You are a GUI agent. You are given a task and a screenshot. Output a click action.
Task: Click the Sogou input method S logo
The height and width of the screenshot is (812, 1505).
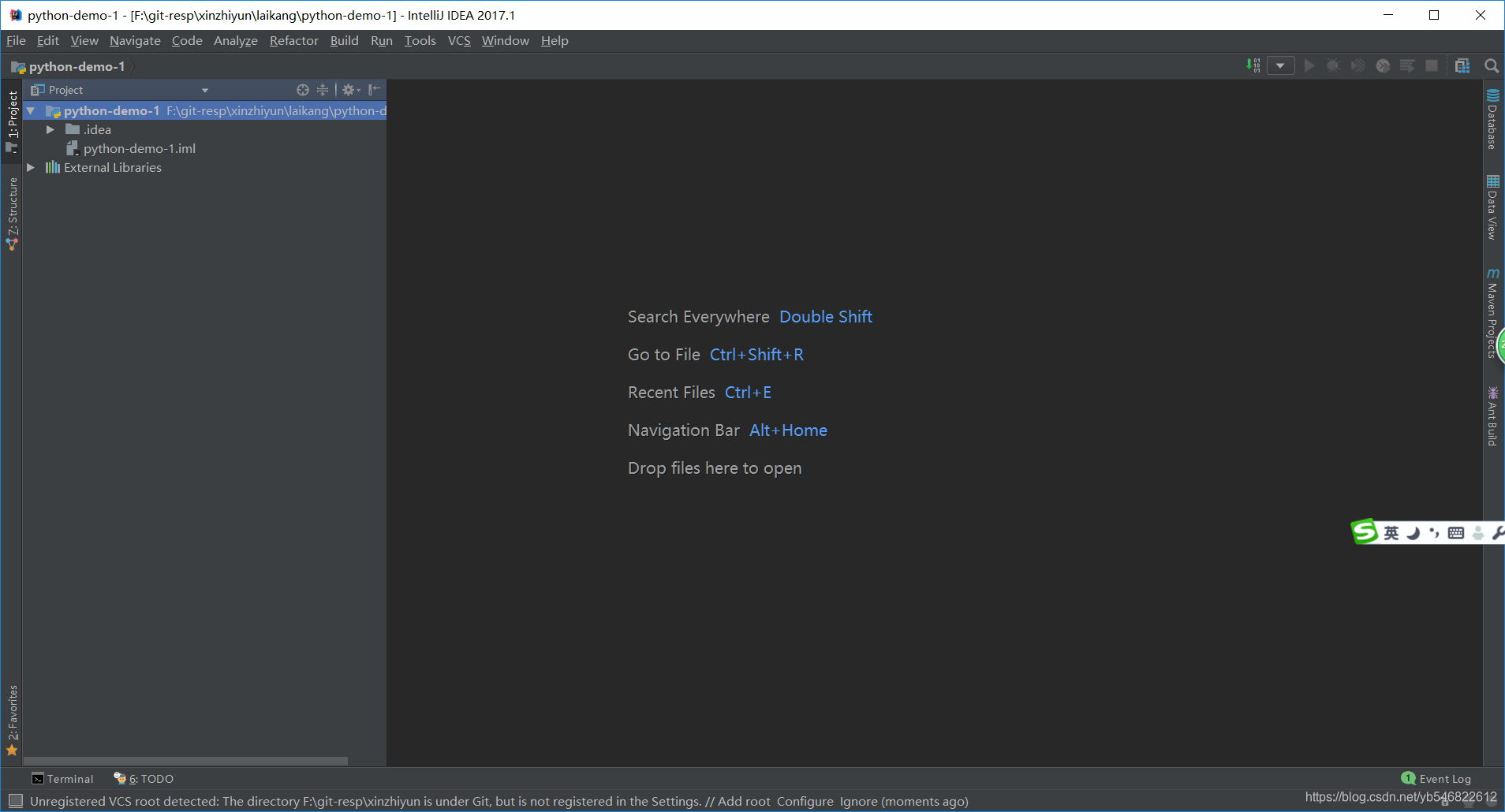(x=1365, y=531)
